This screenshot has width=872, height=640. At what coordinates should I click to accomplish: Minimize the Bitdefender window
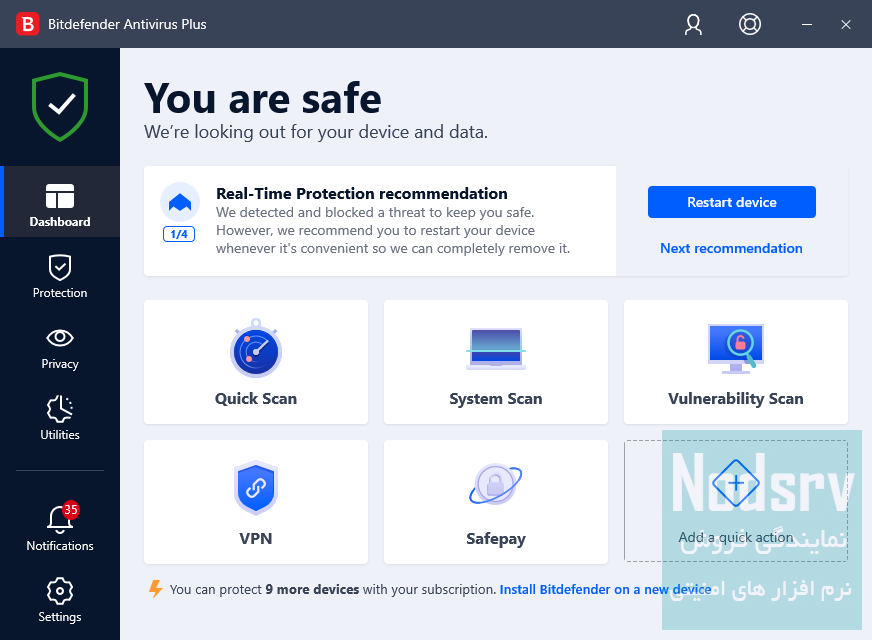[807, 24]
